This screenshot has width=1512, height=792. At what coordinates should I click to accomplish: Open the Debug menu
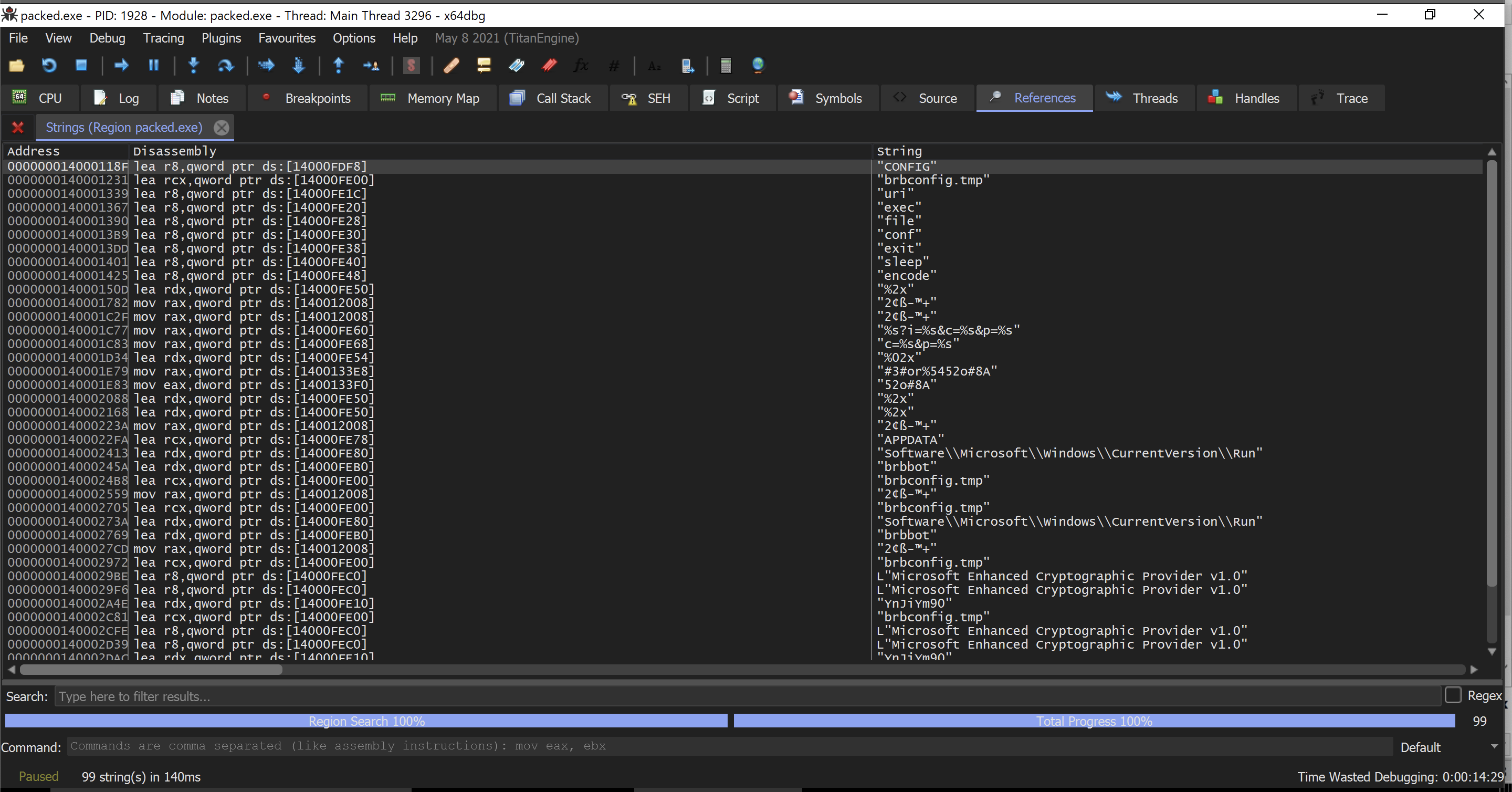coord(108,38)
